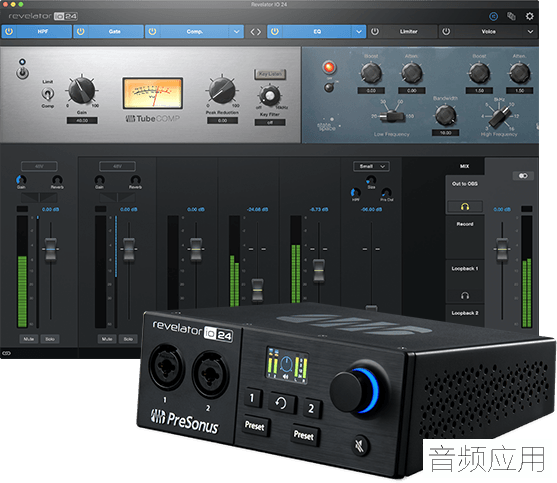Screen dimensions: 557x483
Task: Select the Out to OBS mix
Action: coord(465,184)
